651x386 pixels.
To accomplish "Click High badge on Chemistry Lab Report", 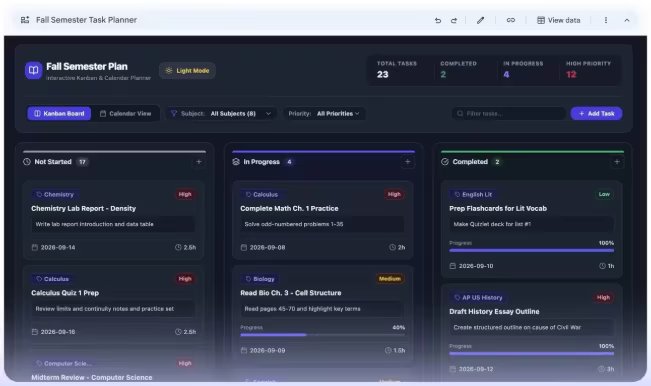I will point(185,194).
